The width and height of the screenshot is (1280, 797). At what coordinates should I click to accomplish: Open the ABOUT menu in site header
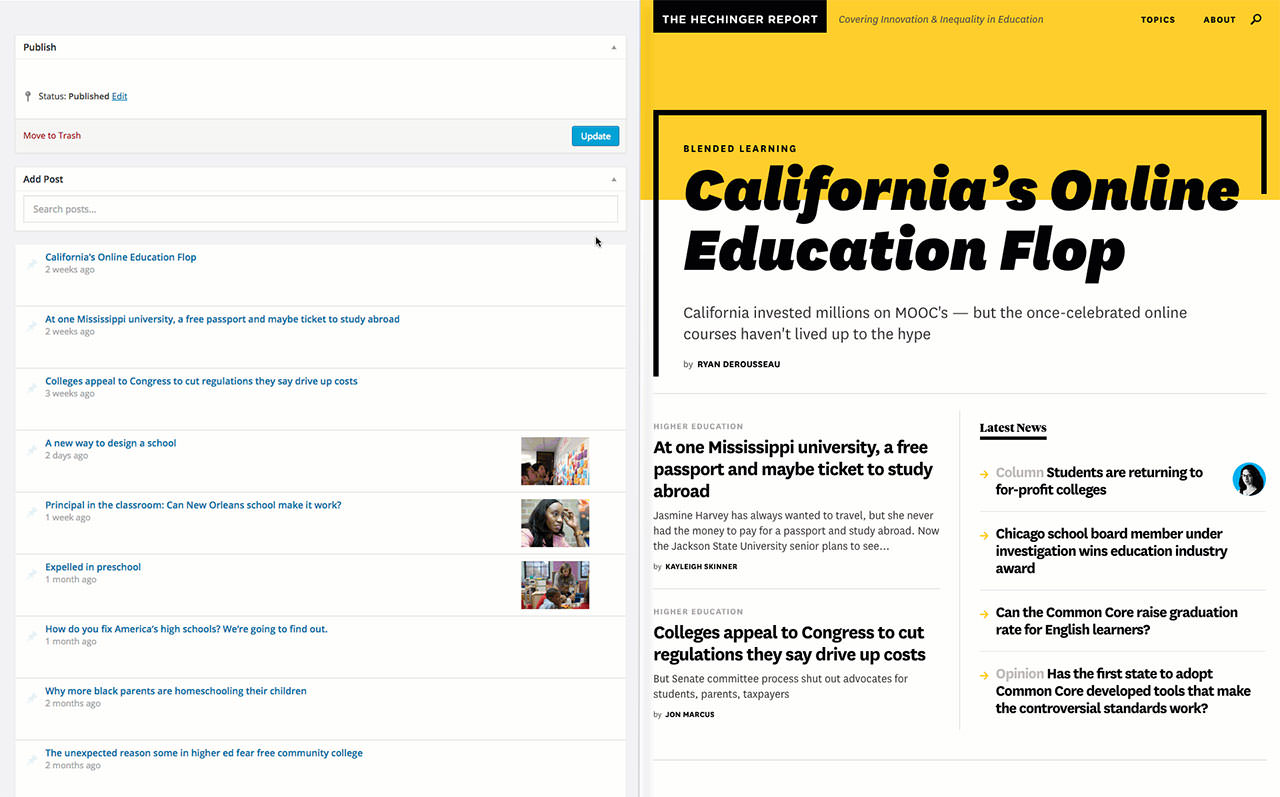pyautogui.click(x=1220, y=19)
